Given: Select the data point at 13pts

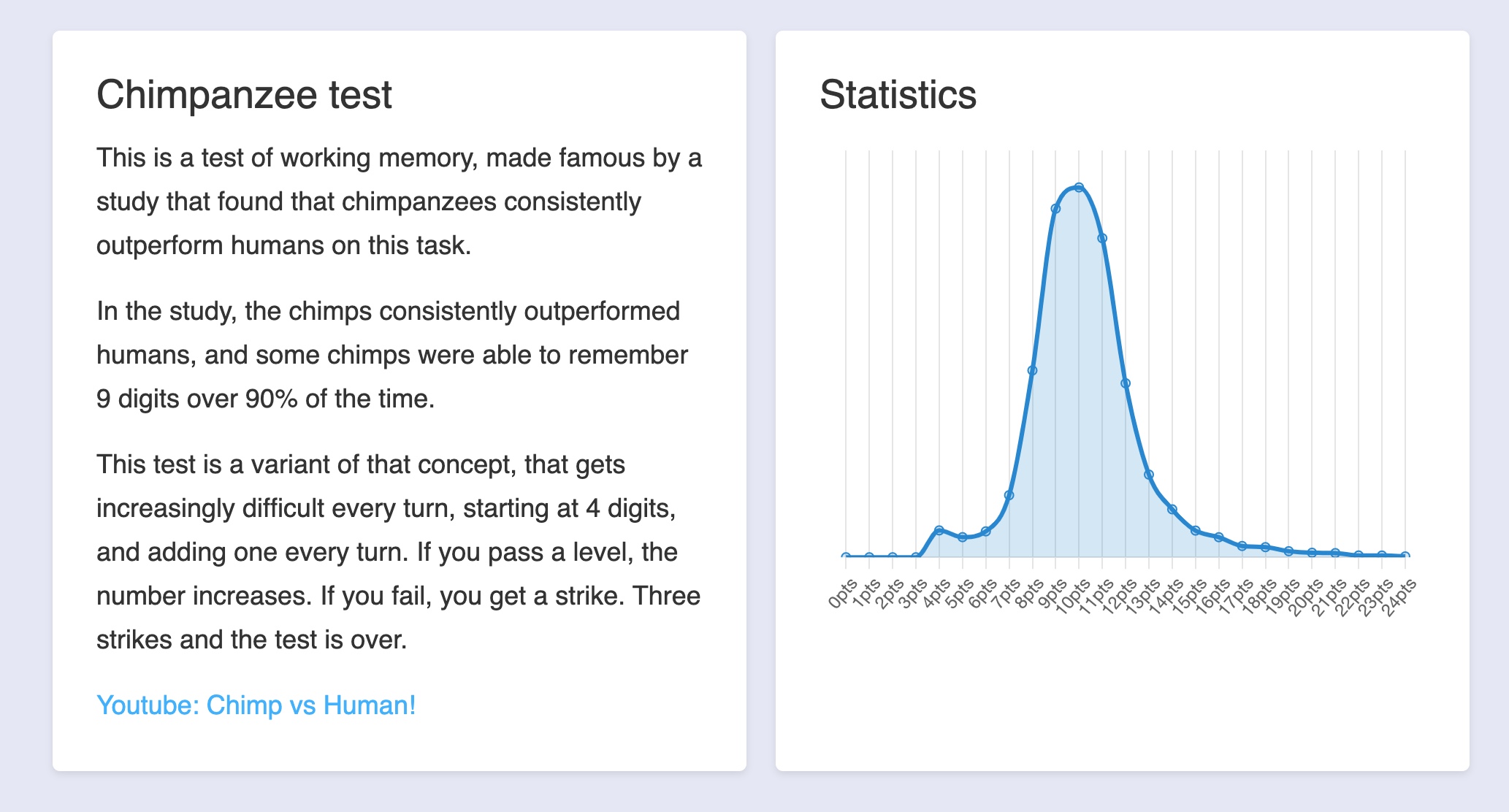Looking at the screenshot, I should [x=1149, y=475].
